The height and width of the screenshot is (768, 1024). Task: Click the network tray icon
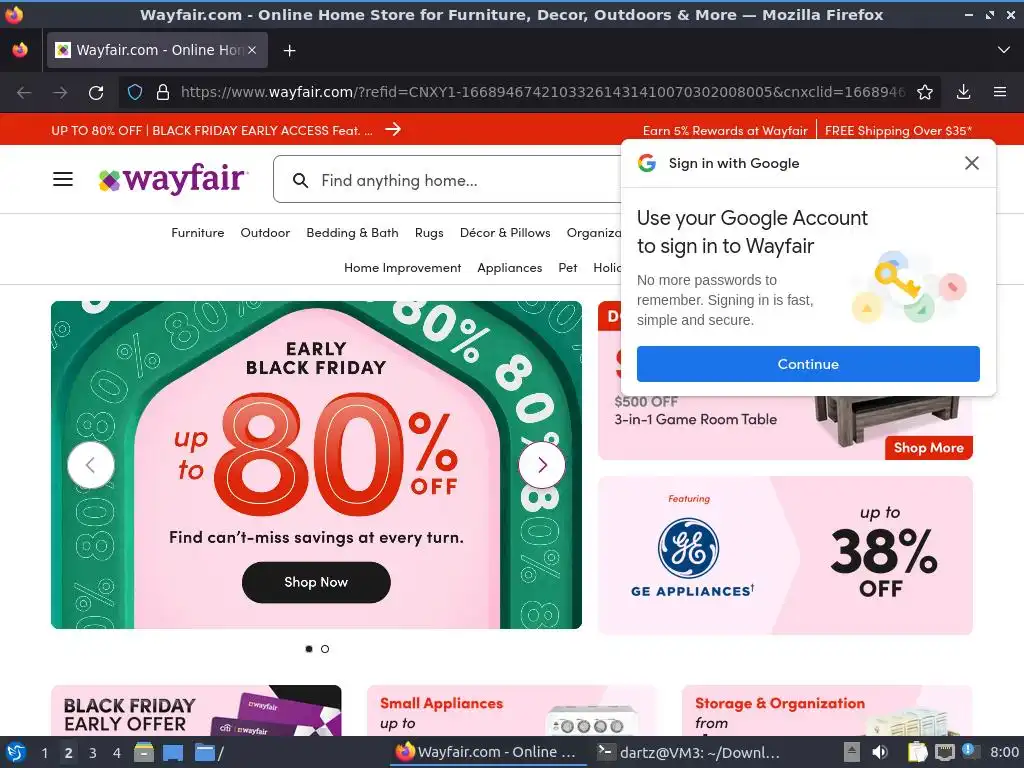(x=944, y=752)
